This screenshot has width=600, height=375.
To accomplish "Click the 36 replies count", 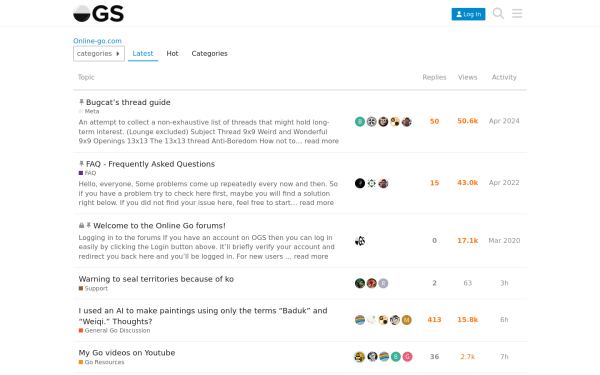I will tap(434, 357).
